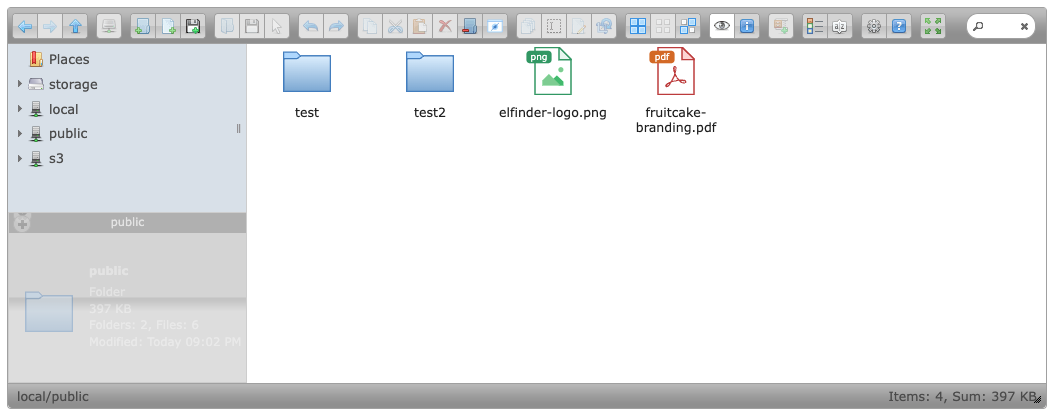The image size is (1050, 415).
Task: Expand the local volume arrow
Action: 20,109
